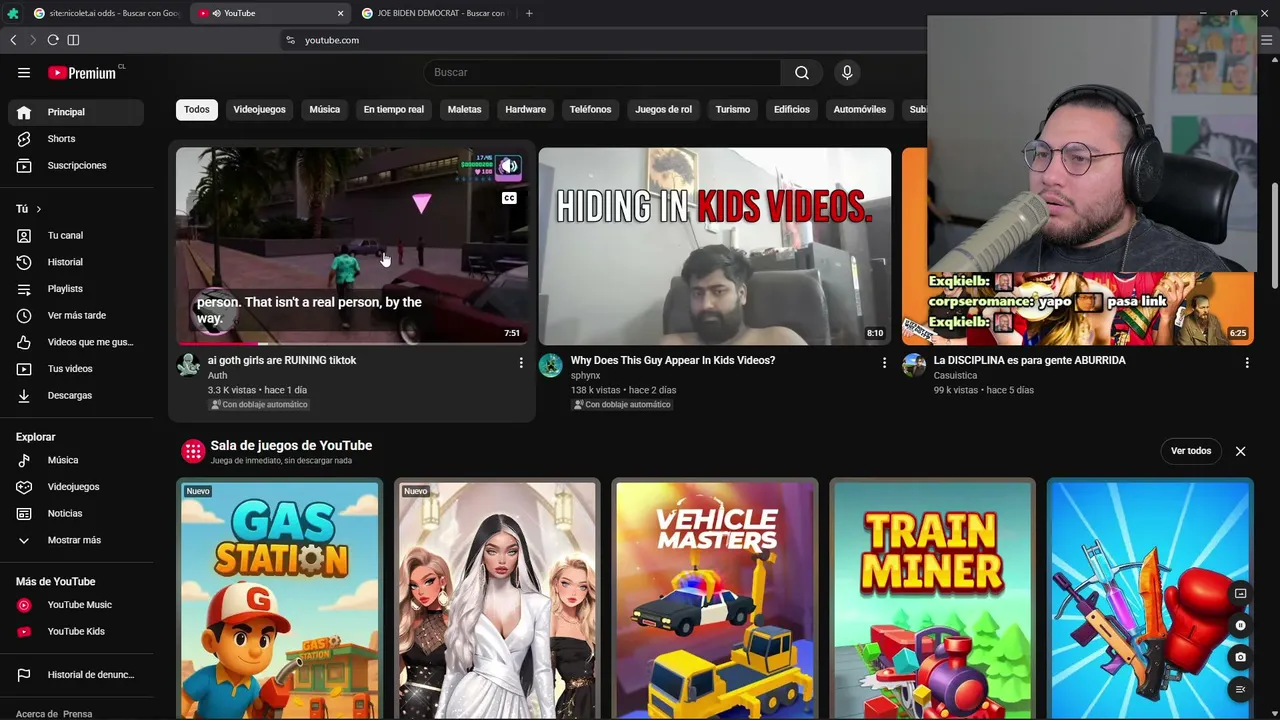The image size is (1280, 720).
Task: Open YouTube Music from the sidebar
Action: pyautogui.click(x=76, y=605)
